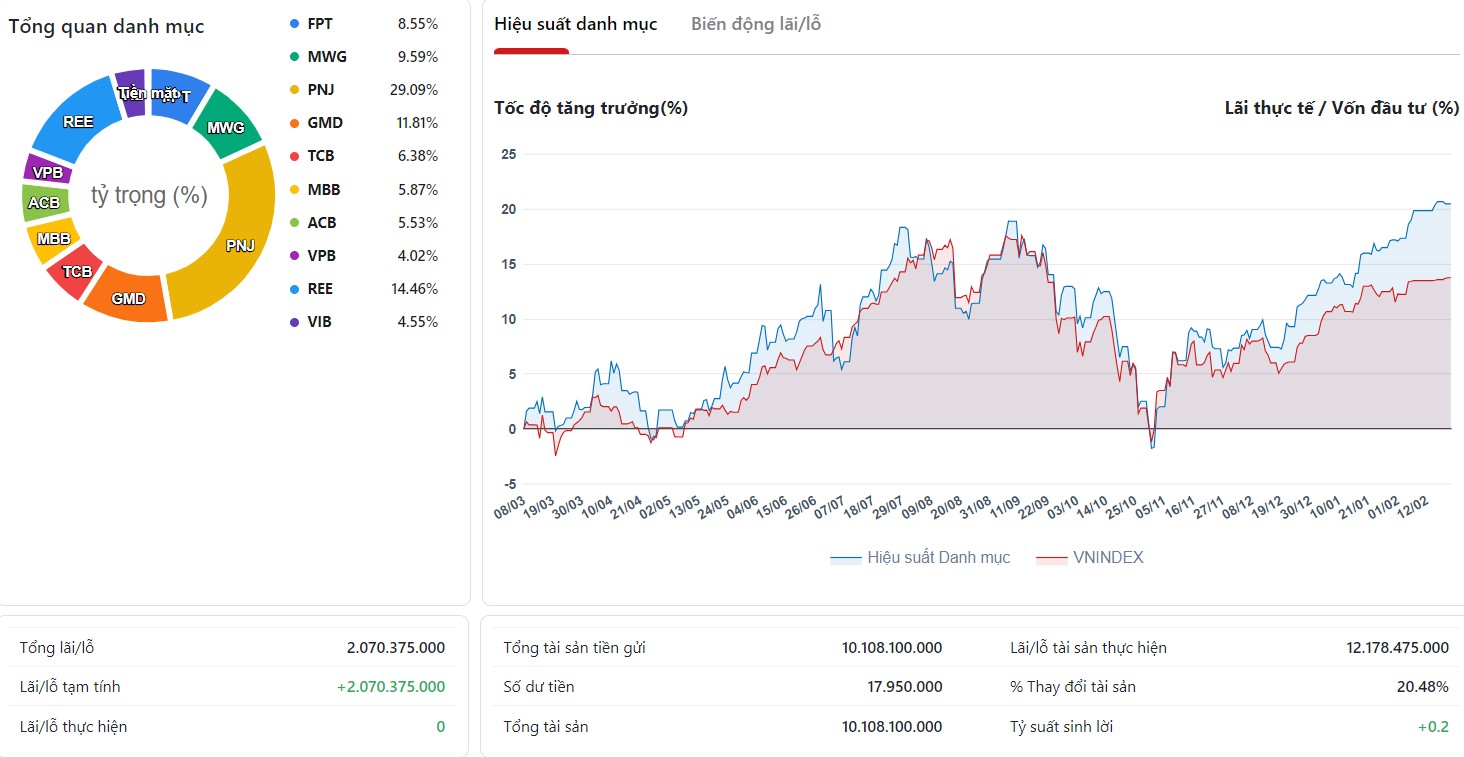Click the Số dư tiền value 17.950.000
Screen dimensions: 1464x757
(905, 687)
